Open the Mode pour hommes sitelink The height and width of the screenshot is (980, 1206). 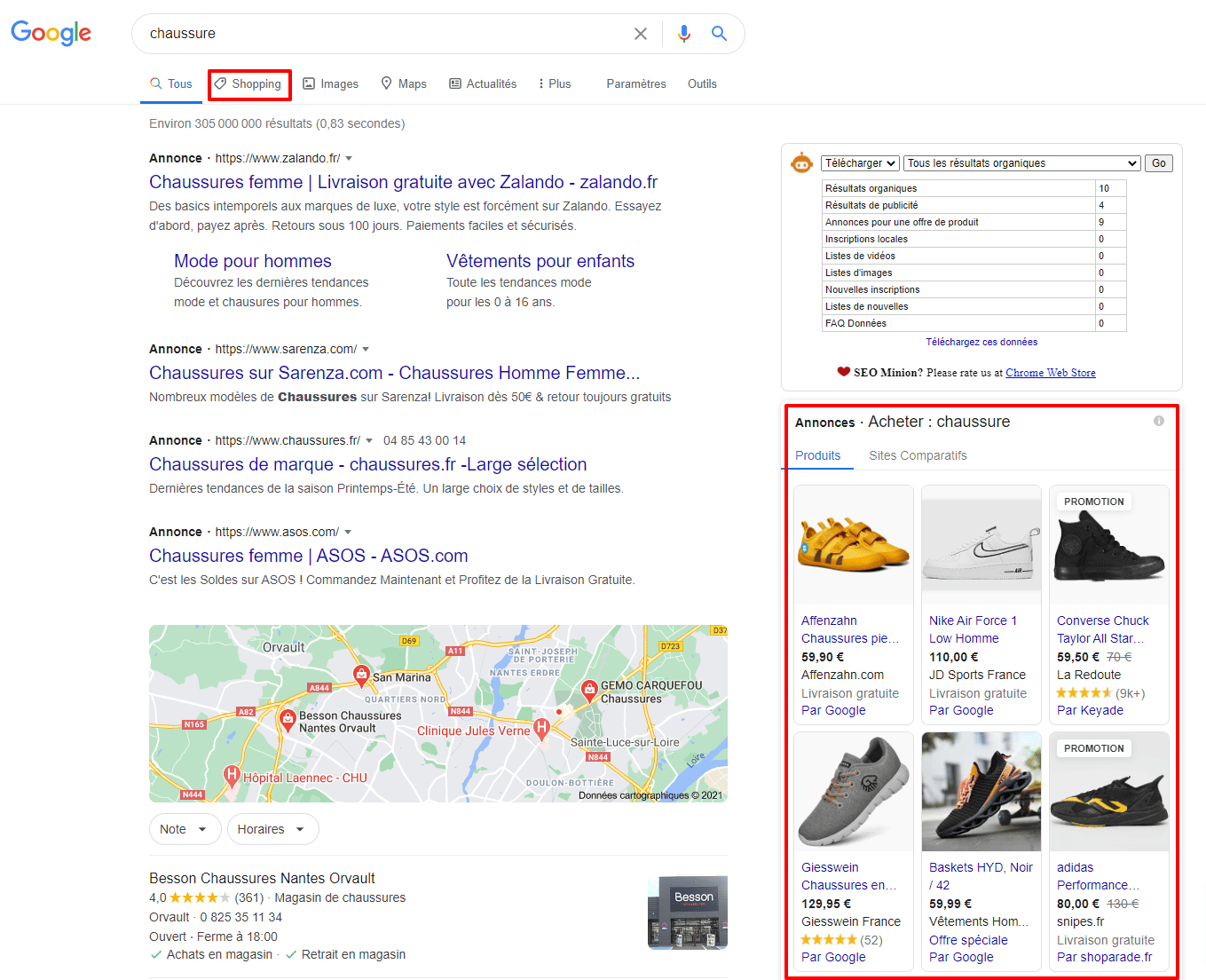pyautogui.click(x=253, y=261)
